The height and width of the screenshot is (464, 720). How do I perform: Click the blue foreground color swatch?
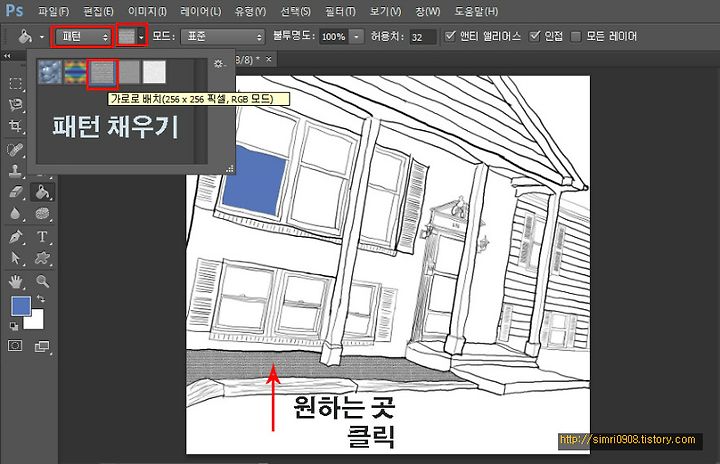click(x=21, y=306)
